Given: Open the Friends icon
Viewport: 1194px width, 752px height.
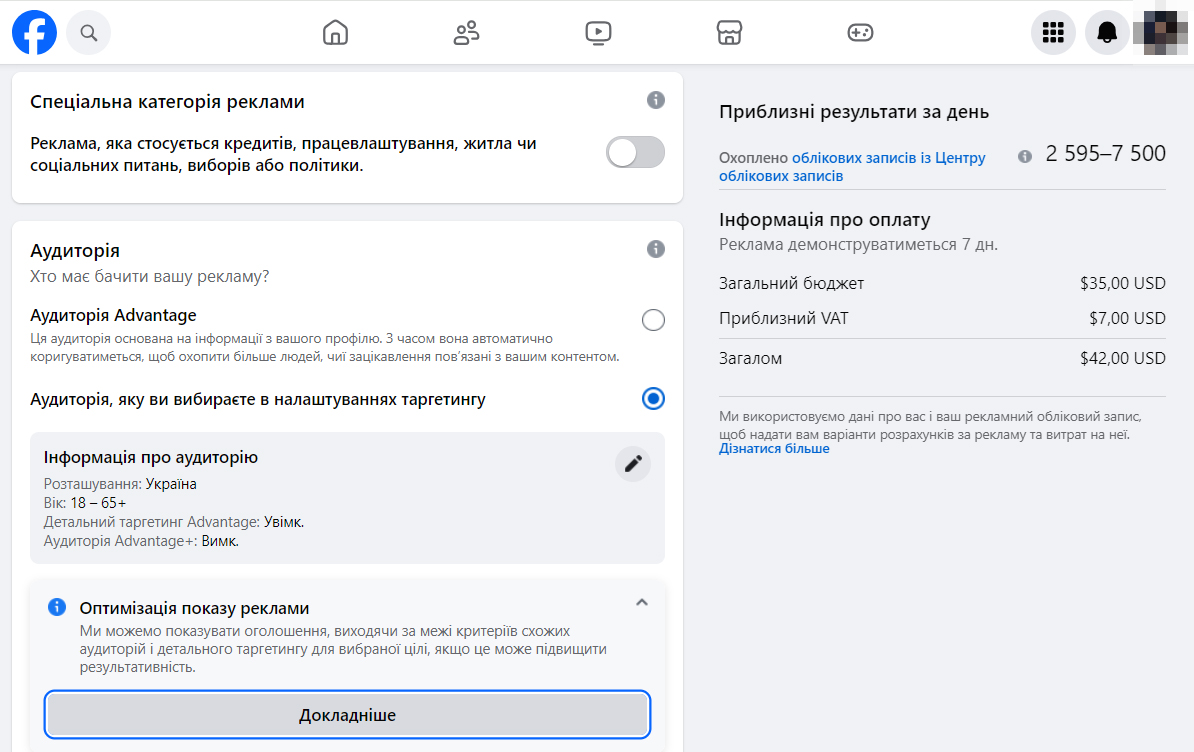Looking at the screenshot, I should 466,31.
